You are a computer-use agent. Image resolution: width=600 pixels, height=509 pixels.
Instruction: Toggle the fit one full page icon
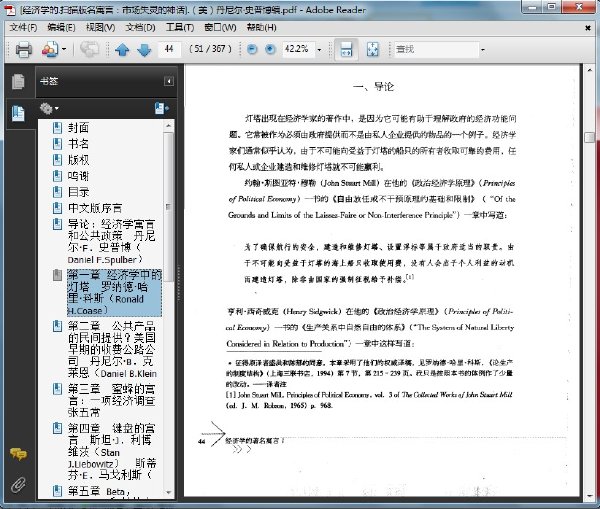pos(372,49)
